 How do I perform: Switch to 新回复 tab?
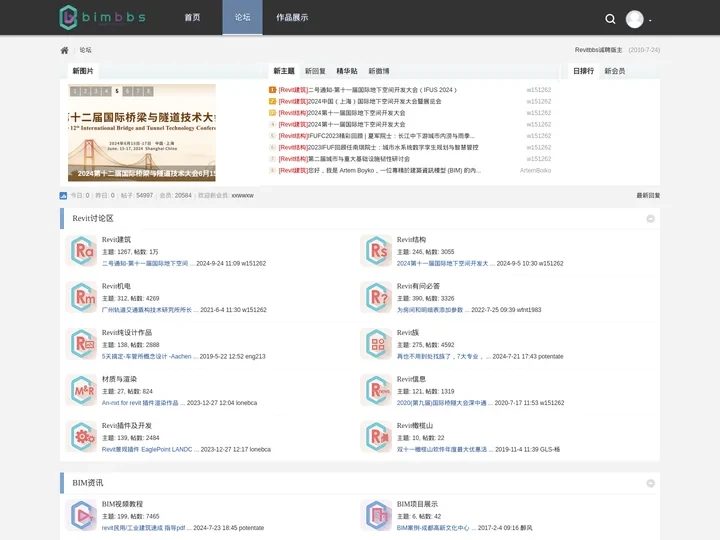[x=315, y=71]
